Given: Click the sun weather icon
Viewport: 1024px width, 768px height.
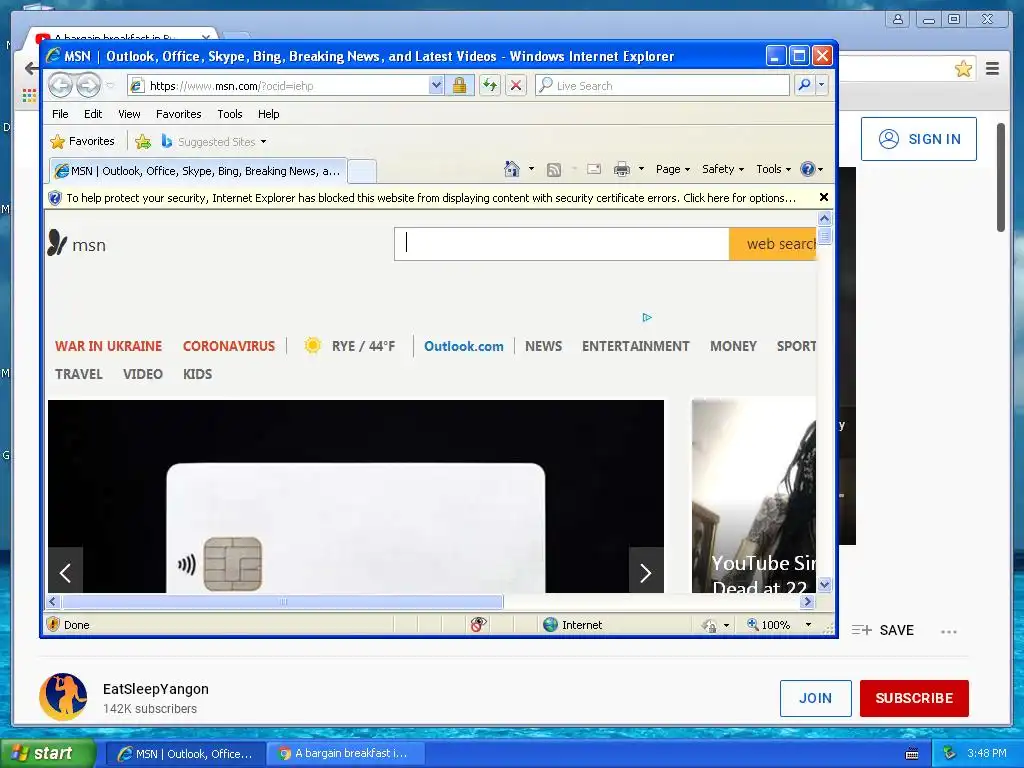Looking at the screenshot, I should click(x=313, y=345).
